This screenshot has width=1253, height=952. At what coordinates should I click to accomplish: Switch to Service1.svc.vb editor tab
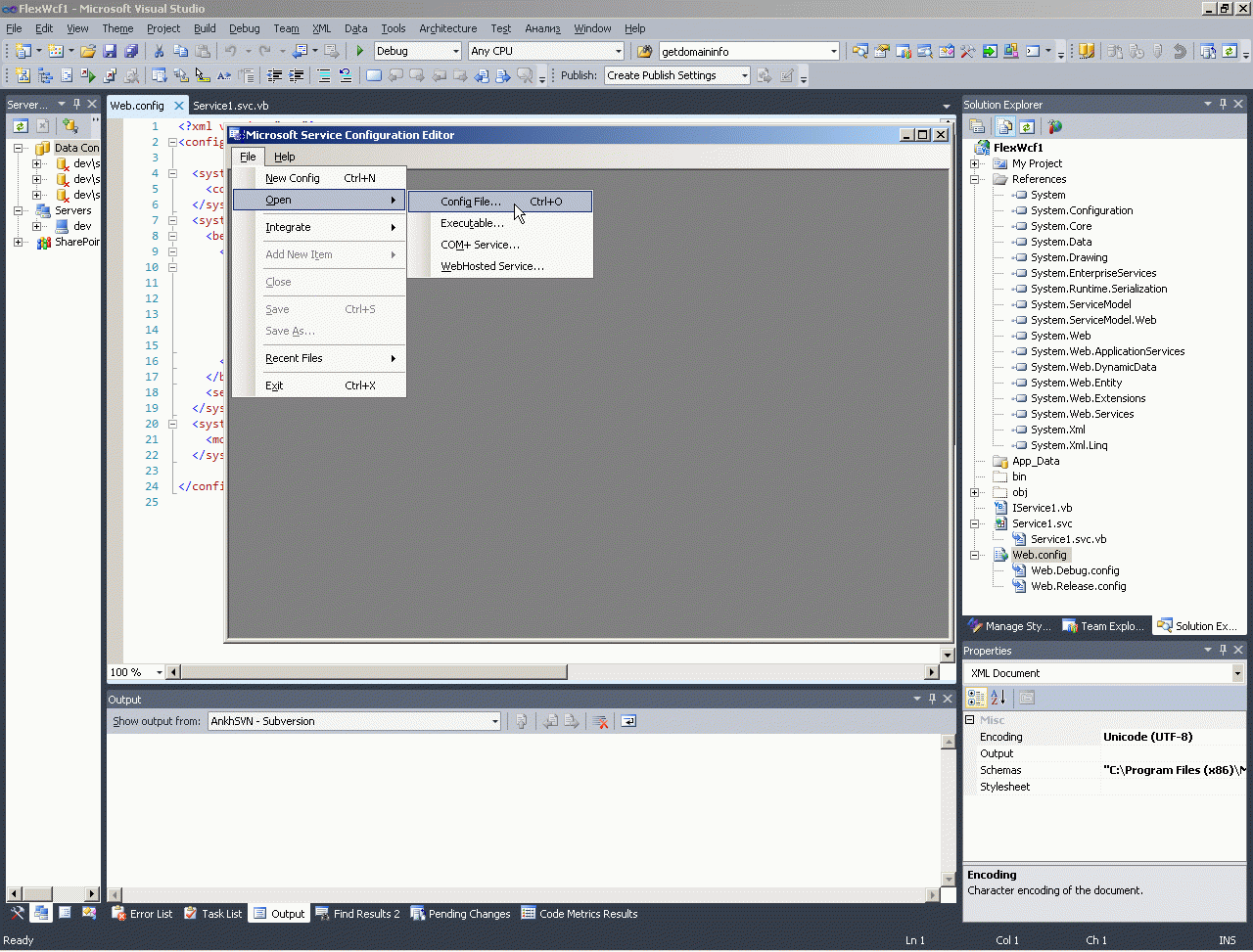coord(230,106)
